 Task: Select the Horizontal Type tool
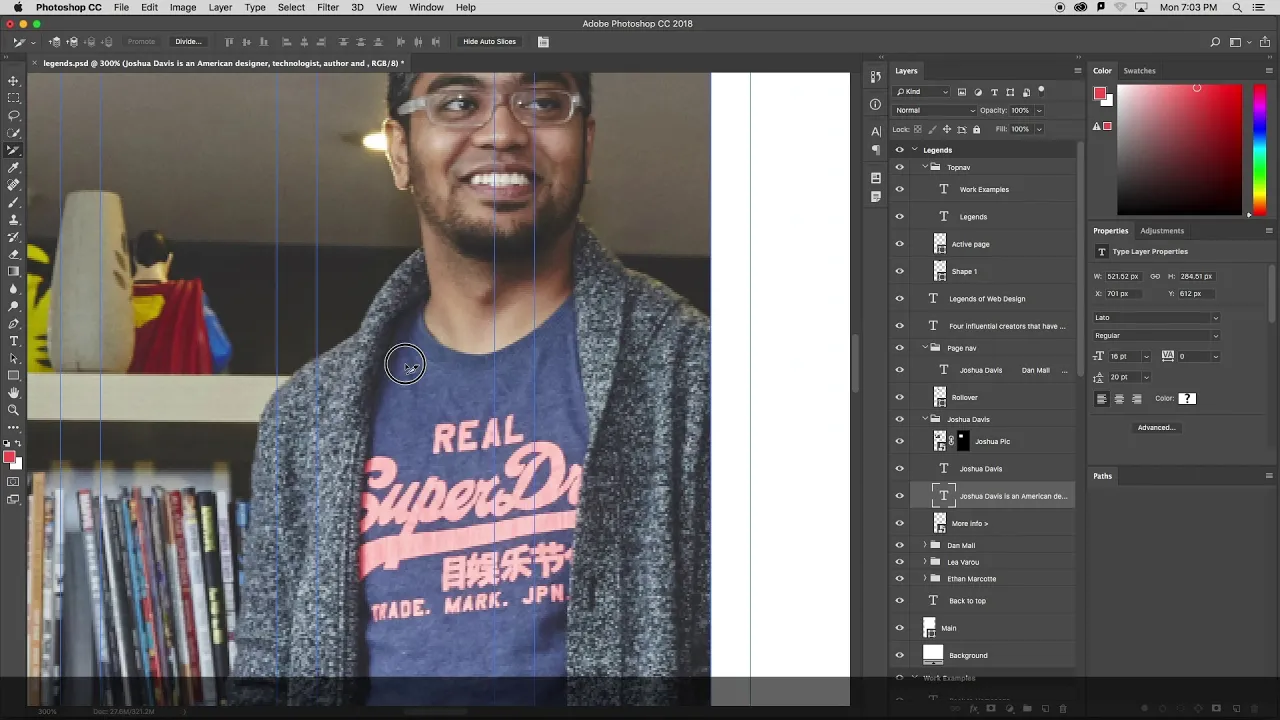pyautogui.click(x=13, y=341)
